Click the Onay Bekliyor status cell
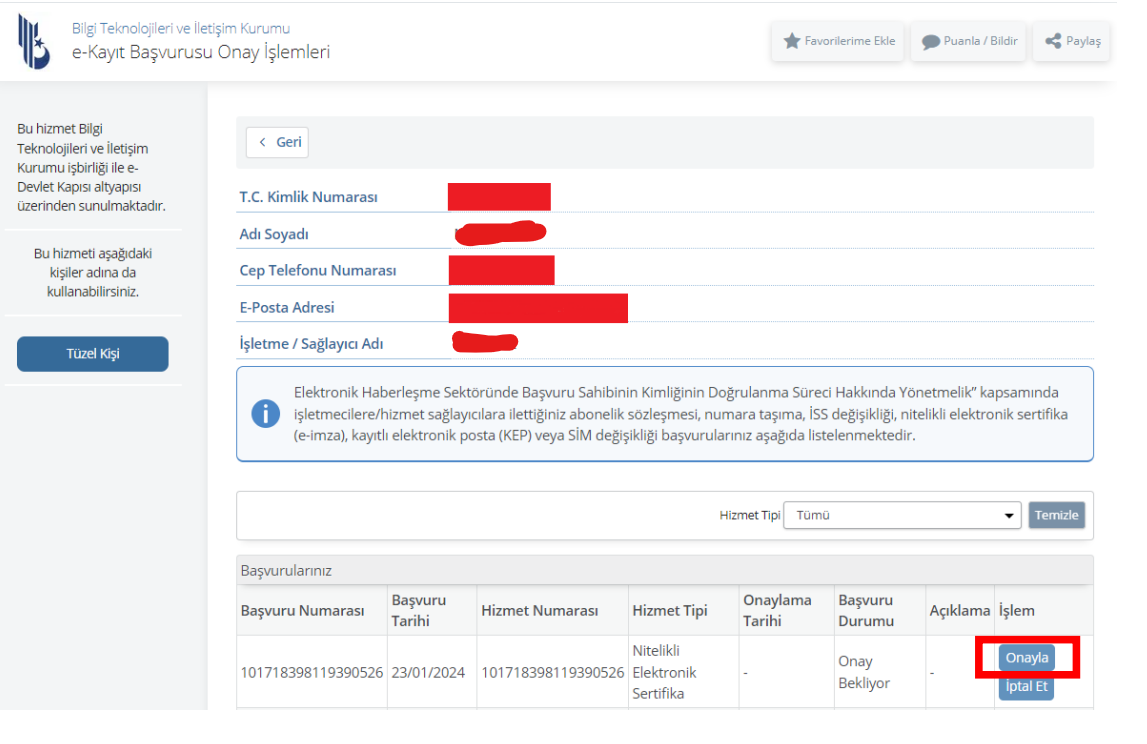This screenshot has width=1147, height=744. [x=863, y=672]
